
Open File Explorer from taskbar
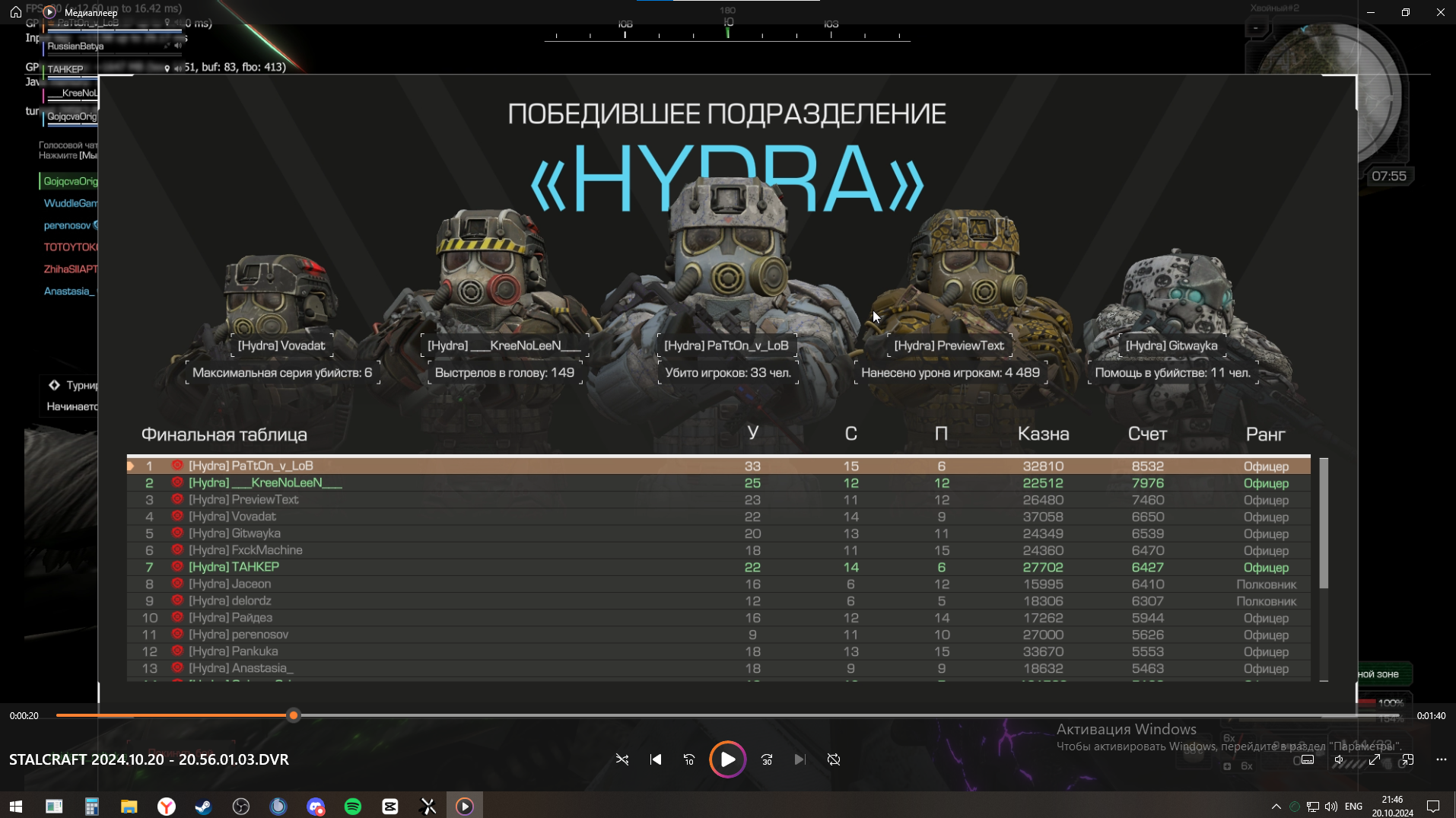click(129, 806)
